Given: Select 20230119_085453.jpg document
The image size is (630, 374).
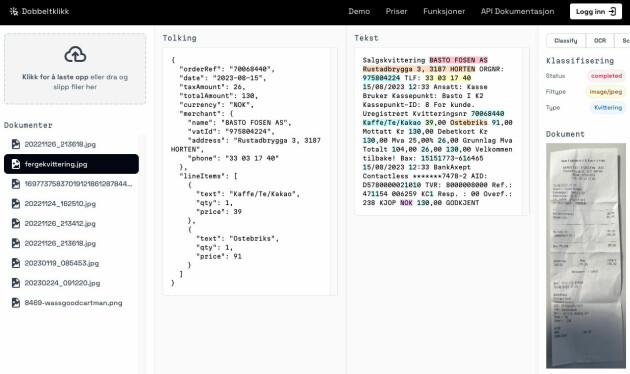Looking at the screenshot, I should pos(72,263).
